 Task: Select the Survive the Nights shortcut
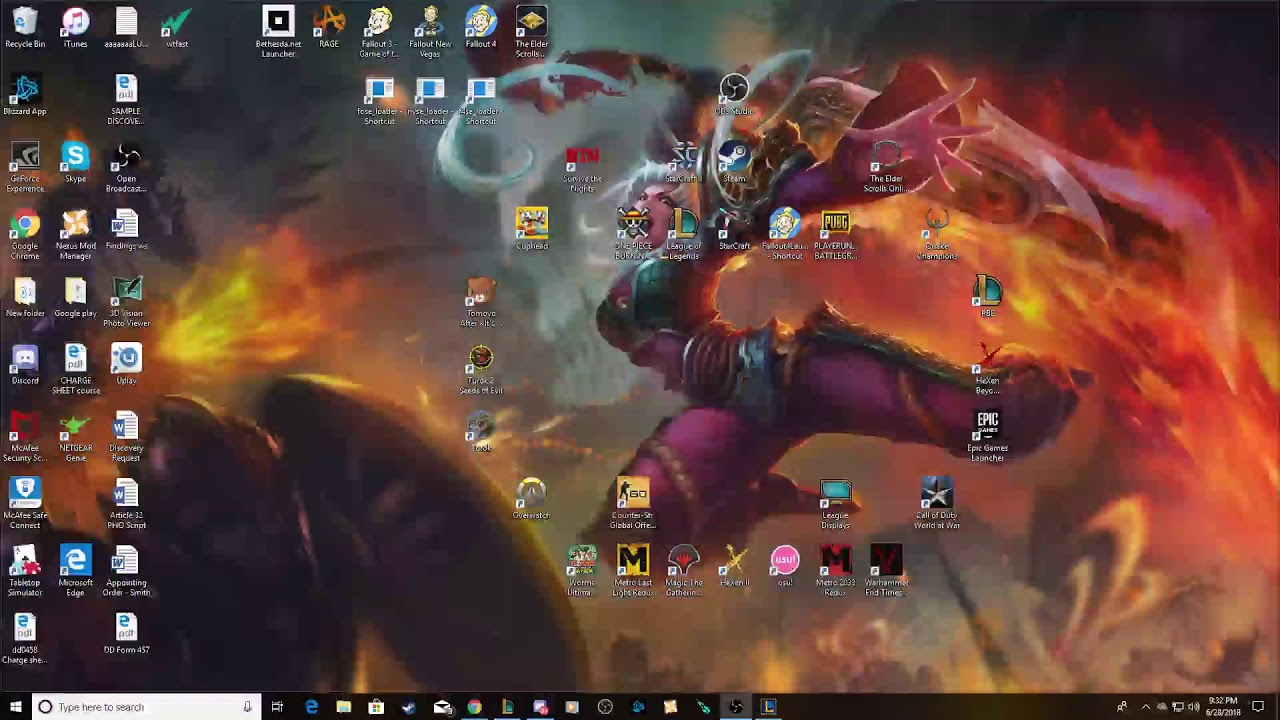(x=582, y=168)
